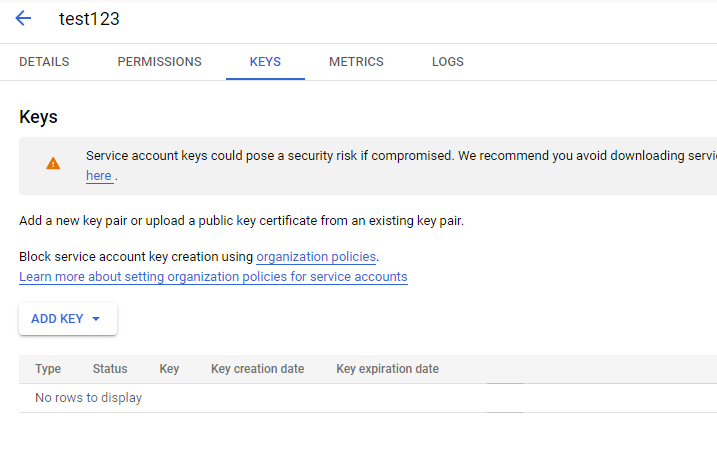Go to the LOGS tab
This screenshot has height=450, width=717.
tap(447, 62)
